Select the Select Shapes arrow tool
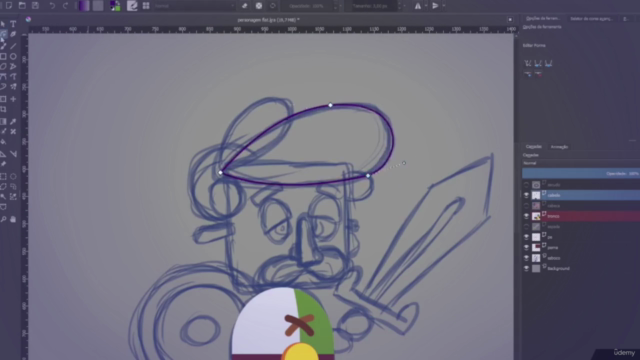This screenshot has width=640, height=360. coord(3,24)
